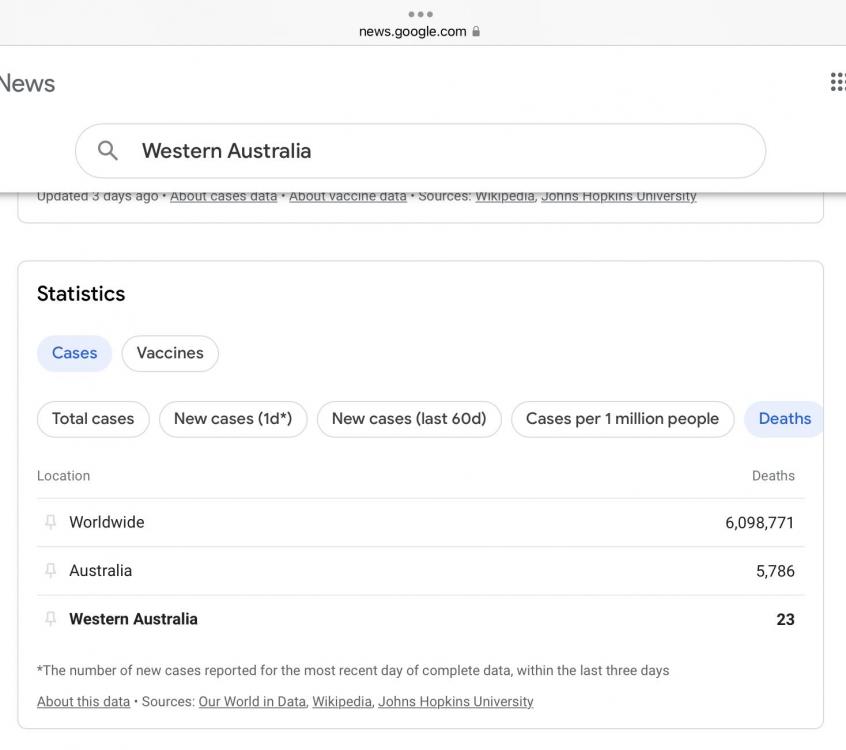Click the search magnifier icon

click(108, 151)
